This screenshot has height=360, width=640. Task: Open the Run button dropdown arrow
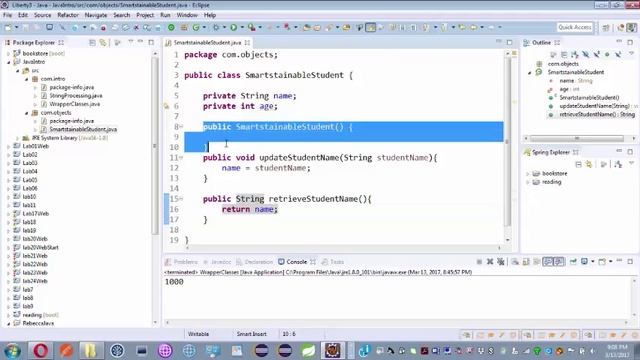[242, 27]
